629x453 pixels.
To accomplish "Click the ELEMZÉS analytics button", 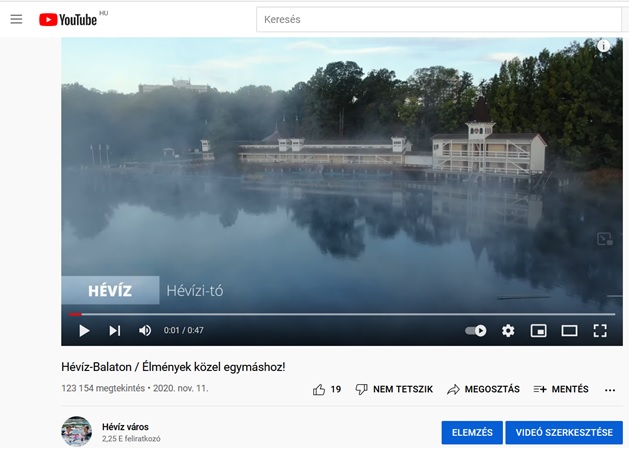I will 472,433.
